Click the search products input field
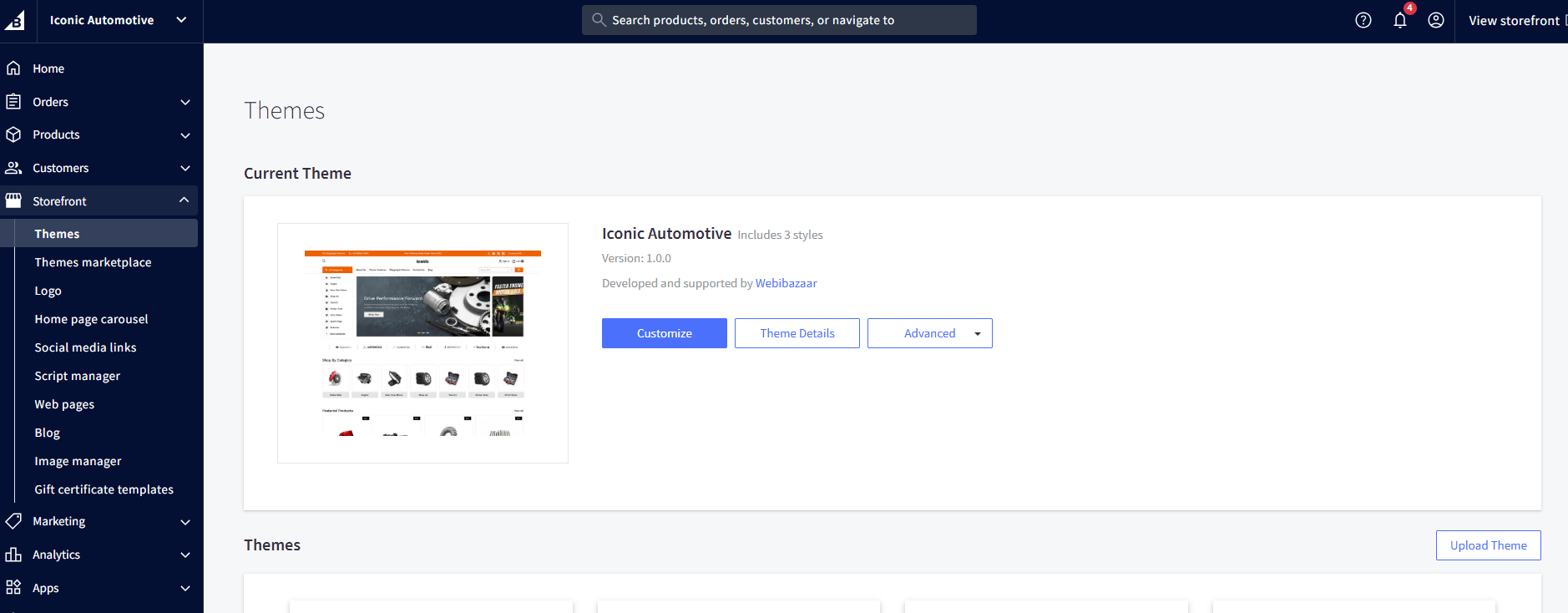This screenshot has height=613, width=1568. [x=779, y=20]
